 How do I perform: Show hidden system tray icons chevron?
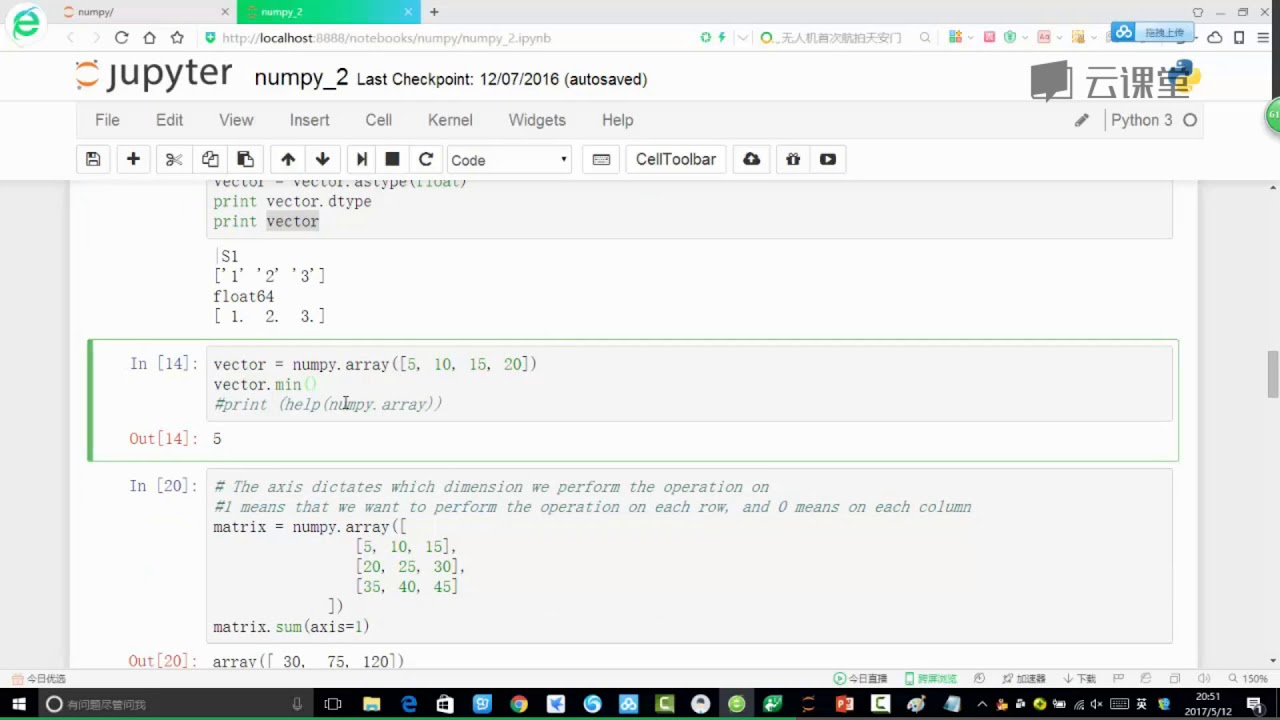[983, 704]
